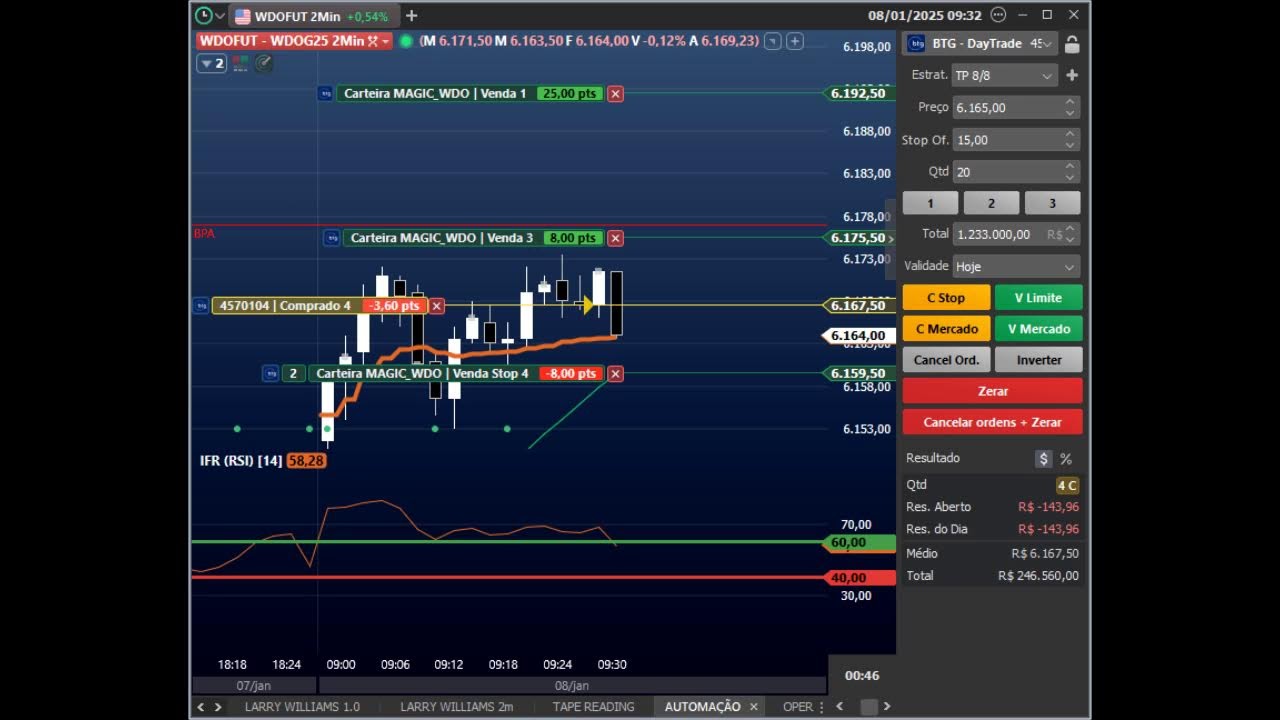This screenshot has width=1280, height=720.
Task: Add a new tab with the plus button
Action: pyautogui.click(x=411, y=16)
